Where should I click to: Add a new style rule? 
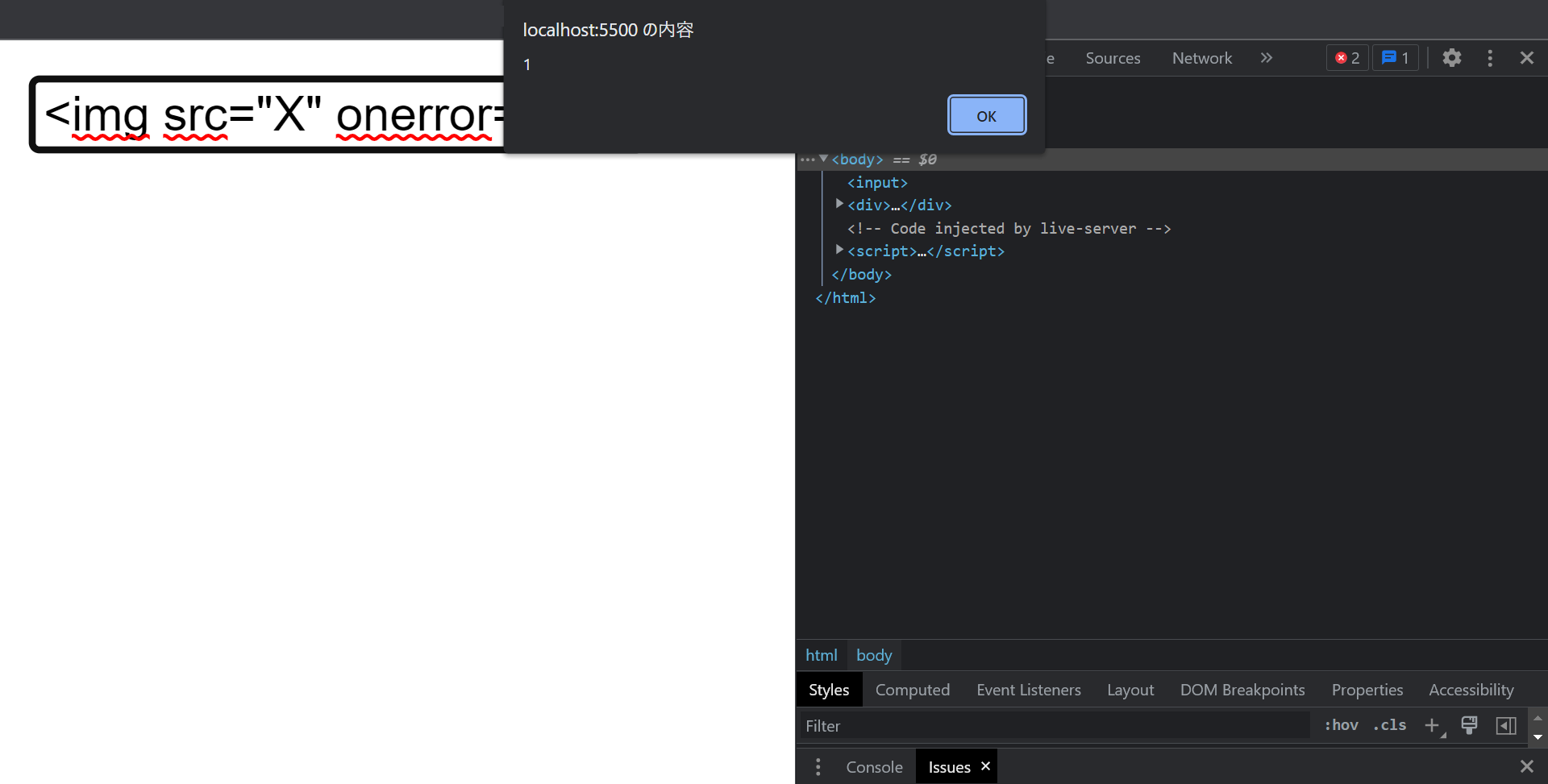click(1433, 725)
